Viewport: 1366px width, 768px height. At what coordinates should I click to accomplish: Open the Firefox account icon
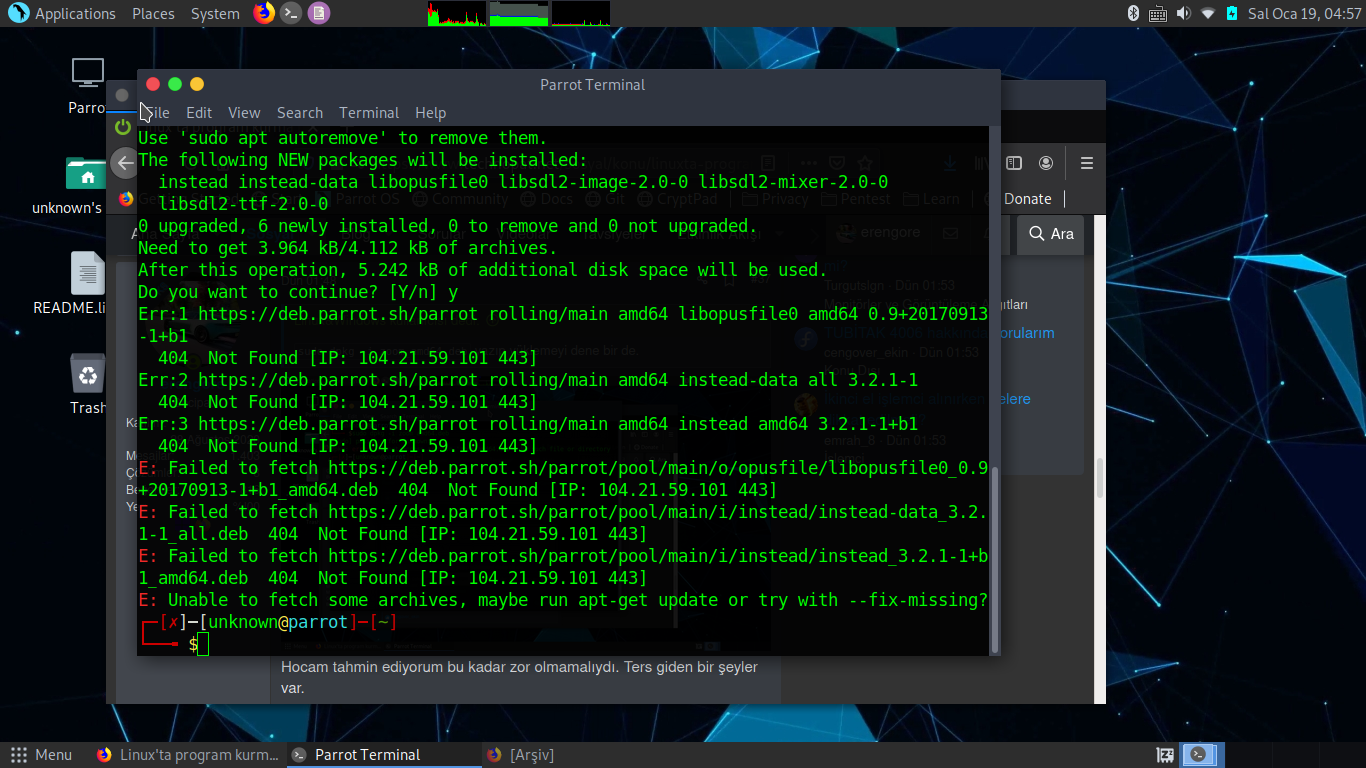click(1046, 163)
